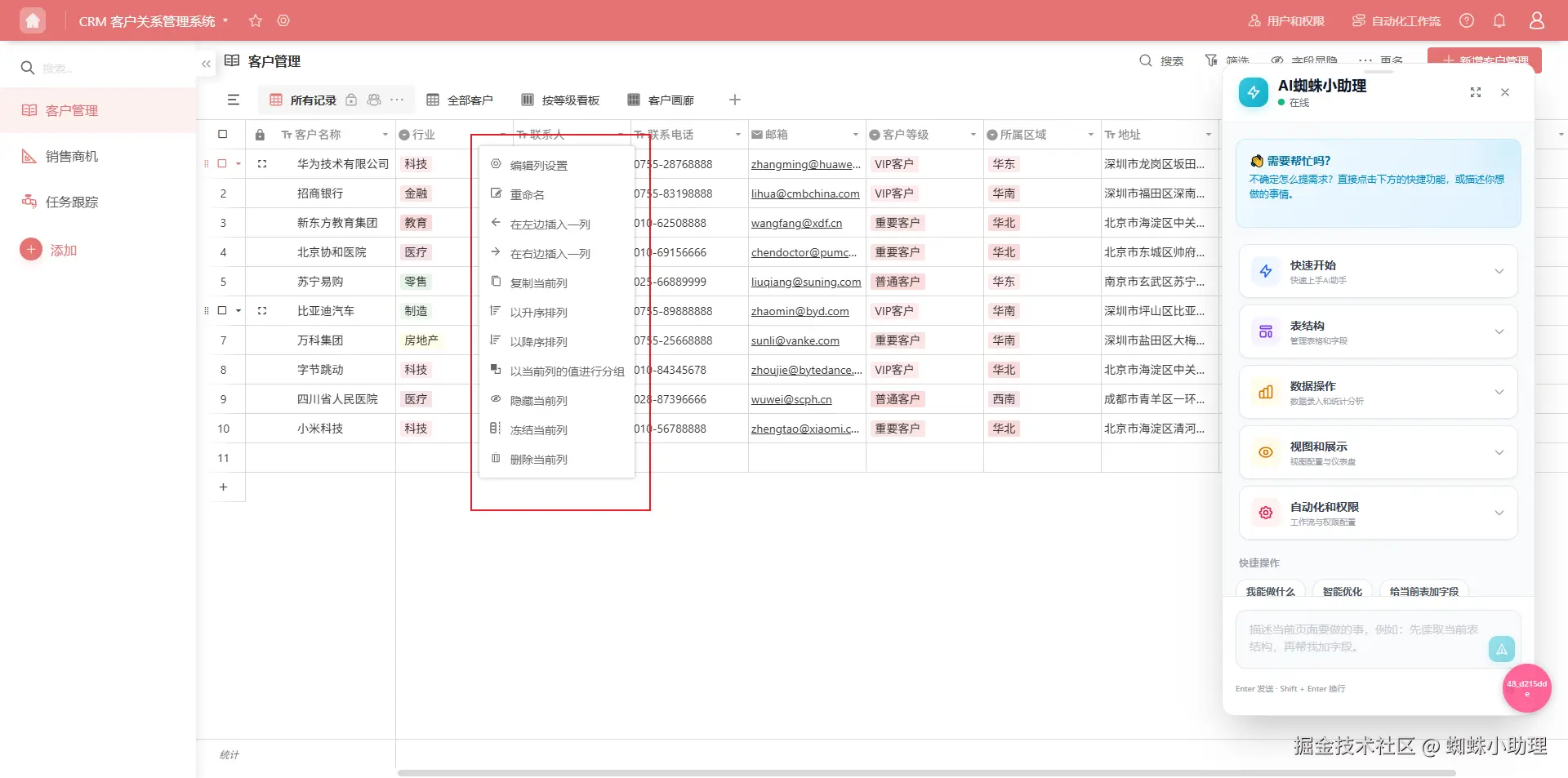This screenshot has height=778, width=1568.
Task: Open 用户和权限 in the top bar
Action: (x=1286, y=20)
